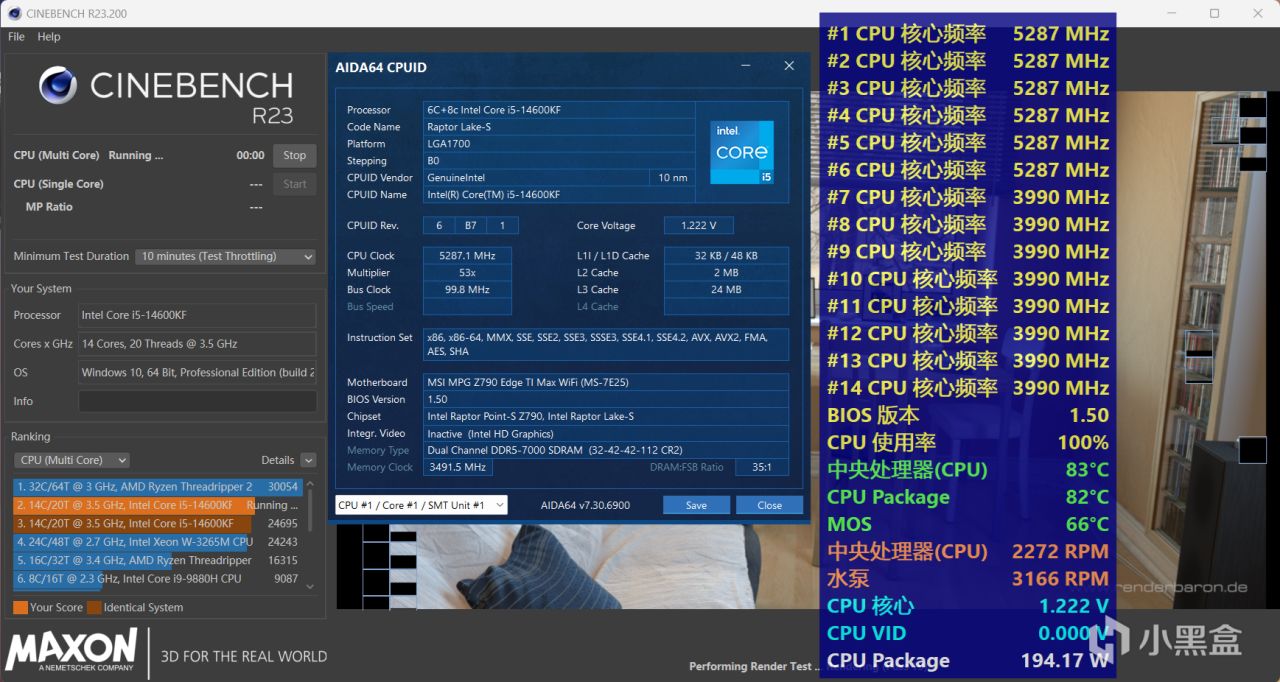Click the empty Info field
Screen dimensions: 1280x682
click(x=197, y=401)
